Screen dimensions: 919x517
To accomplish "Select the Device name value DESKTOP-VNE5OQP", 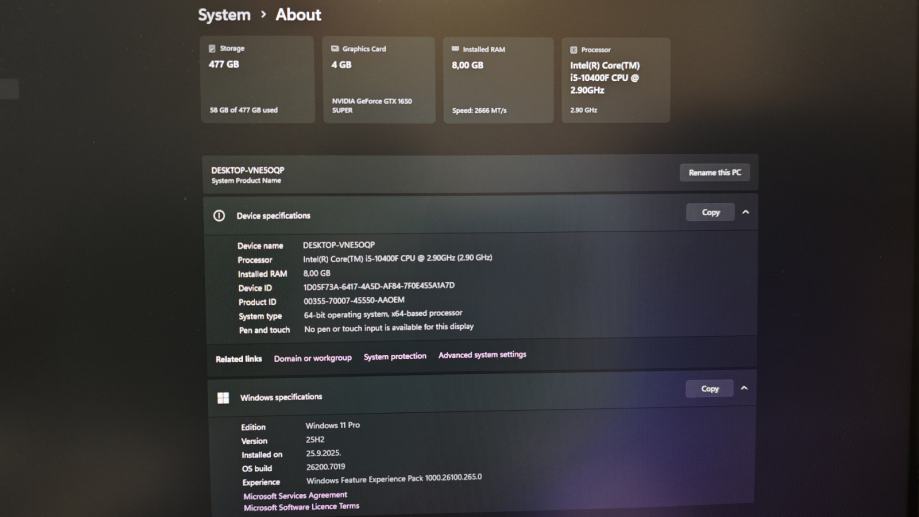I will [339, 245].
